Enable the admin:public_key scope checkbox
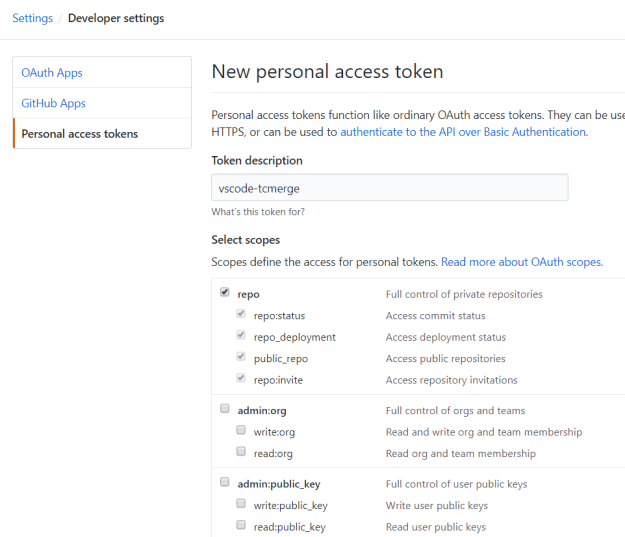Image resolution: width=625 pixels, height=537 pixels. pyautogui.click(x=225, y=482)
